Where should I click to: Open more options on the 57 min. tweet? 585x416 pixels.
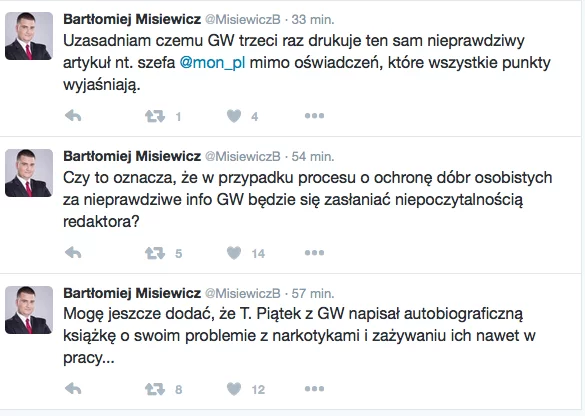click(314, 389)
